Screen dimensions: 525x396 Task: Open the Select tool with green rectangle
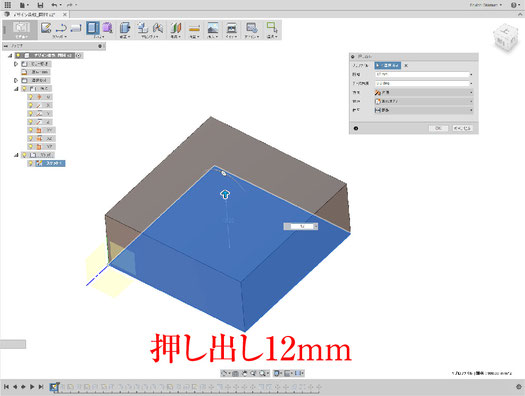pyautogui.click(x=272, y=28)
